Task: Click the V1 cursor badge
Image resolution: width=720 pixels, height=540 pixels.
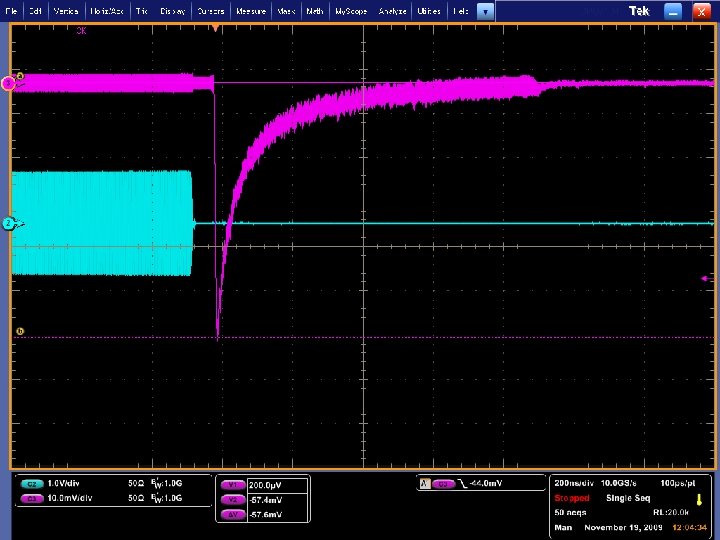Action: (233, 485)
